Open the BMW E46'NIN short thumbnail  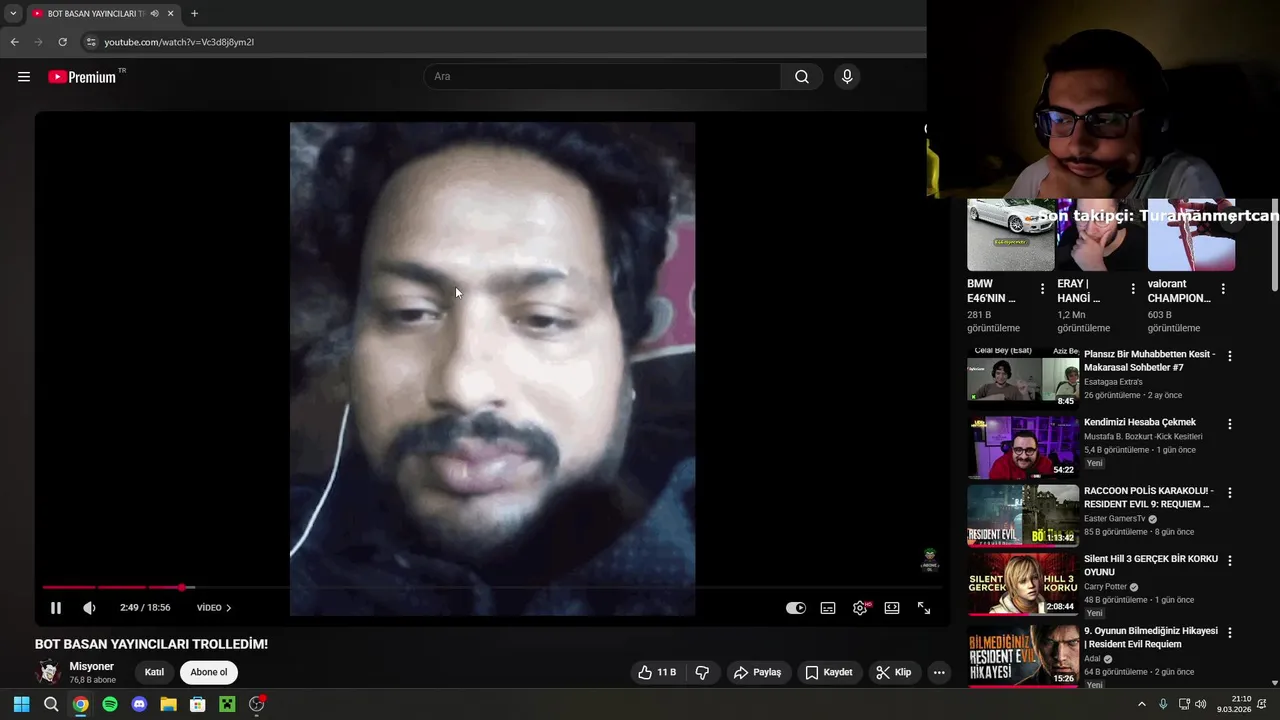point(1010,235)
